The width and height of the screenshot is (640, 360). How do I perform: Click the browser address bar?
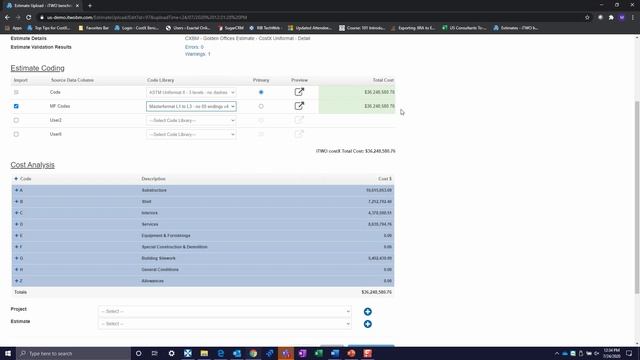pos(310,18)
